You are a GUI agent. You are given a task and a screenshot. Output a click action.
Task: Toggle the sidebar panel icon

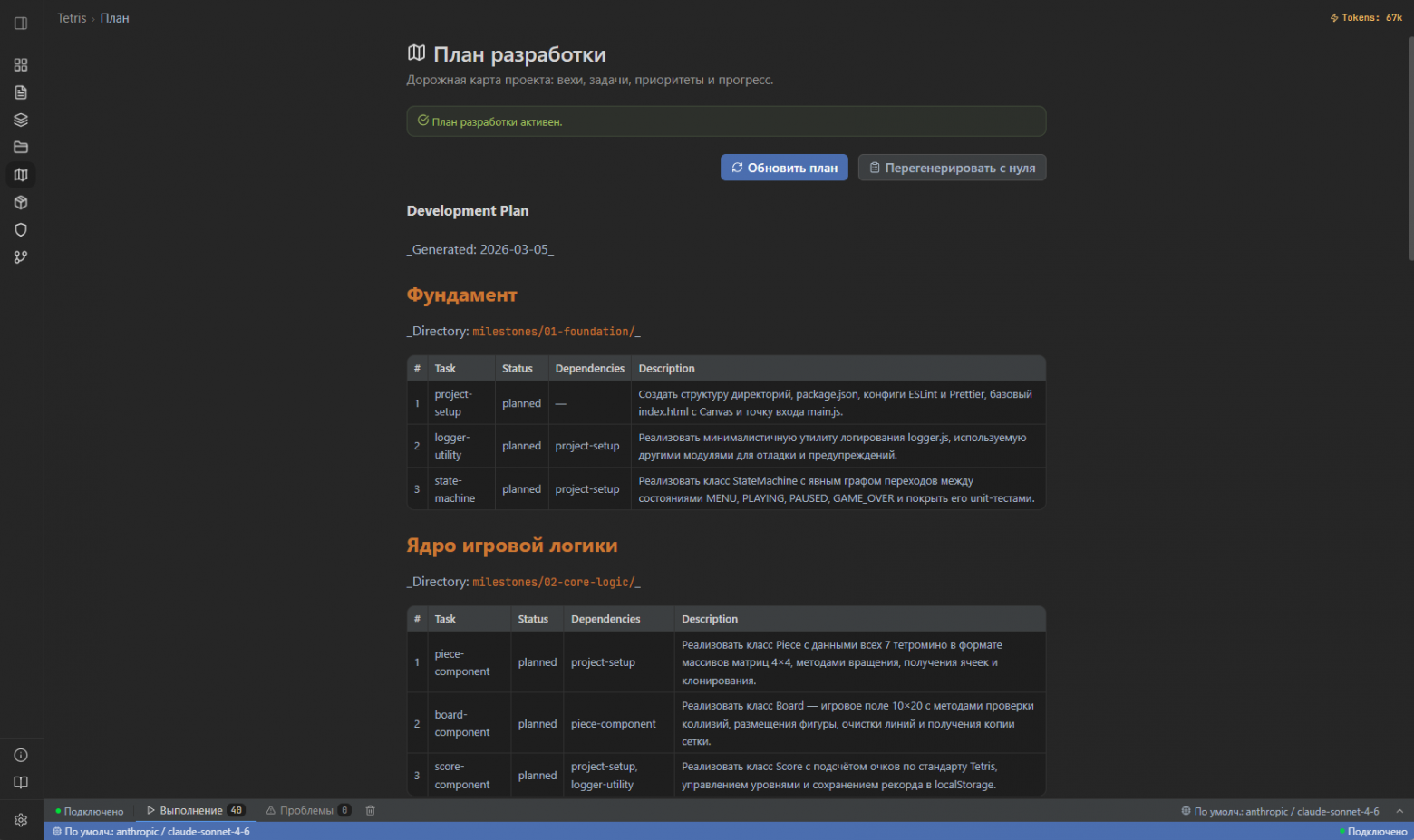(x=21, y=24)
